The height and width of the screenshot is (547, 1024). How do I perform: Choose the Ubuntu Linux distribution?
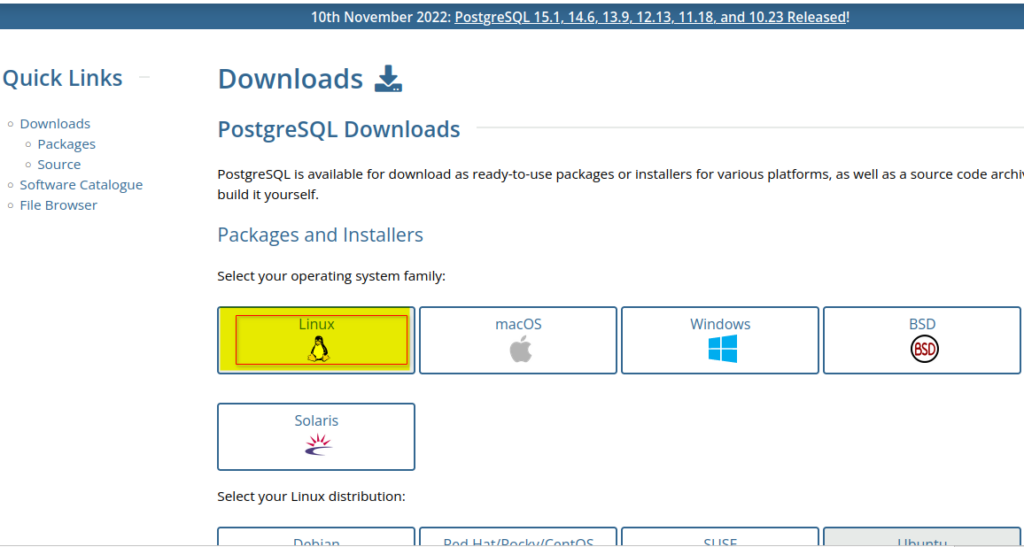921,537
